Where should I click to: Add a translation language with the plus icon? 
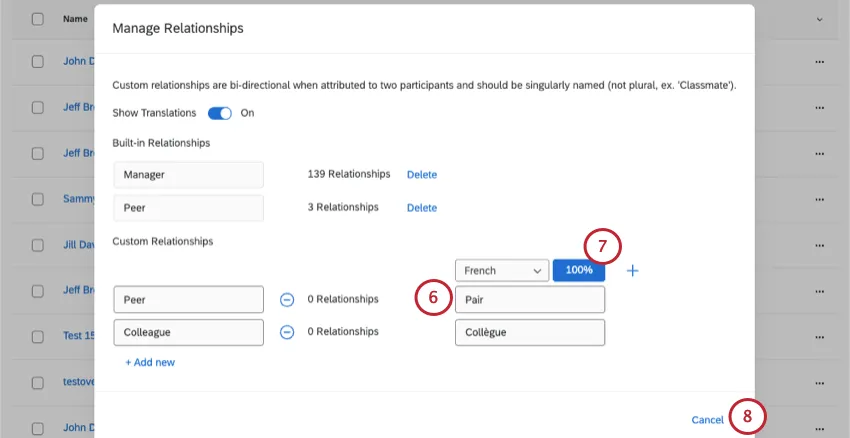(632, 270)
